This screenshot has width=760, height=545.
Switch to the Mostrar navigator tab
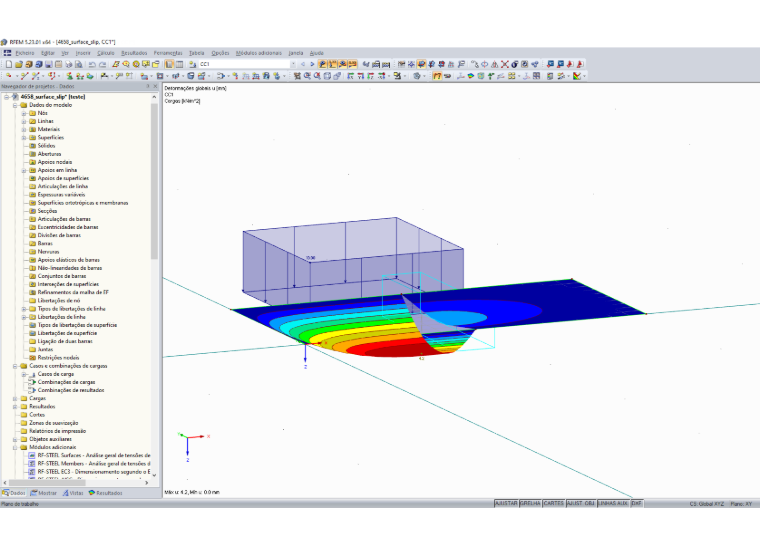tap(44, 493)
